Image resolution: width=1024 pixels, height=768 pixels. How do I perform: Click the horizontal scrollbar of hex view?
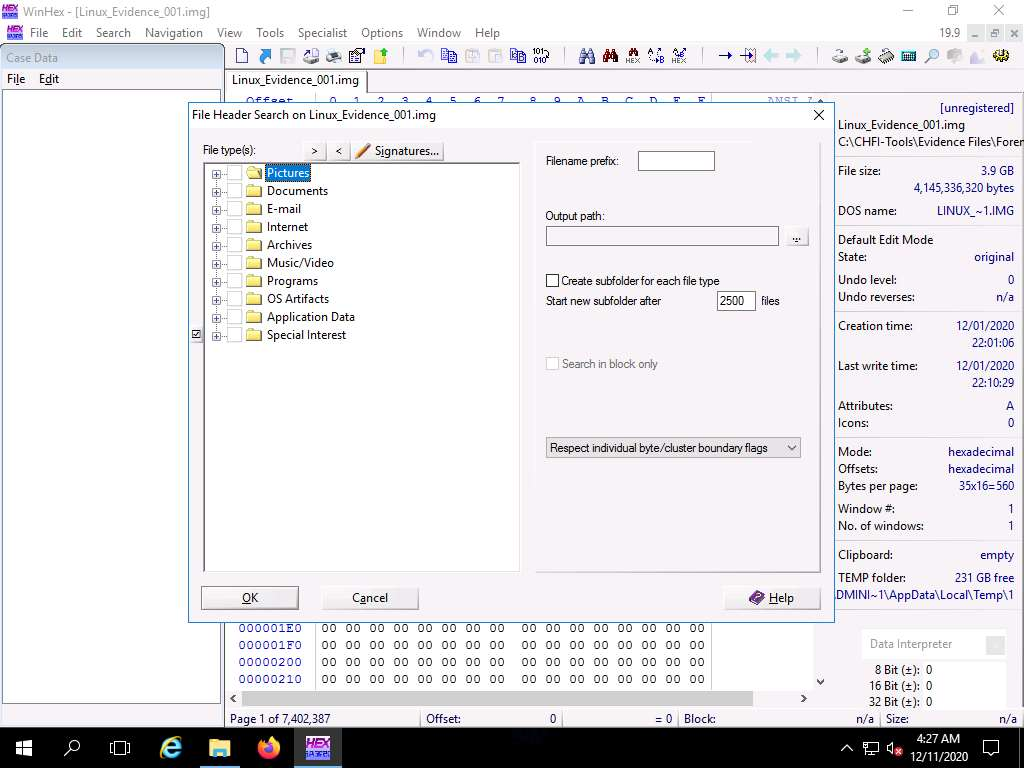pos(497,698)
